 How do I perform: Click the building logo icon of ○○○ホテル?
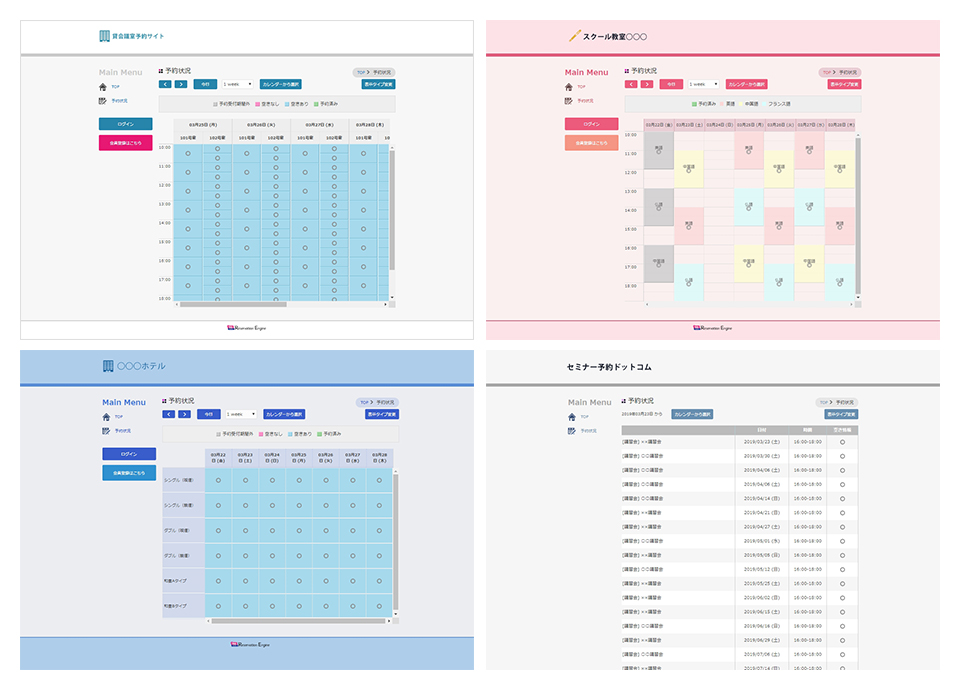(108, 366)
